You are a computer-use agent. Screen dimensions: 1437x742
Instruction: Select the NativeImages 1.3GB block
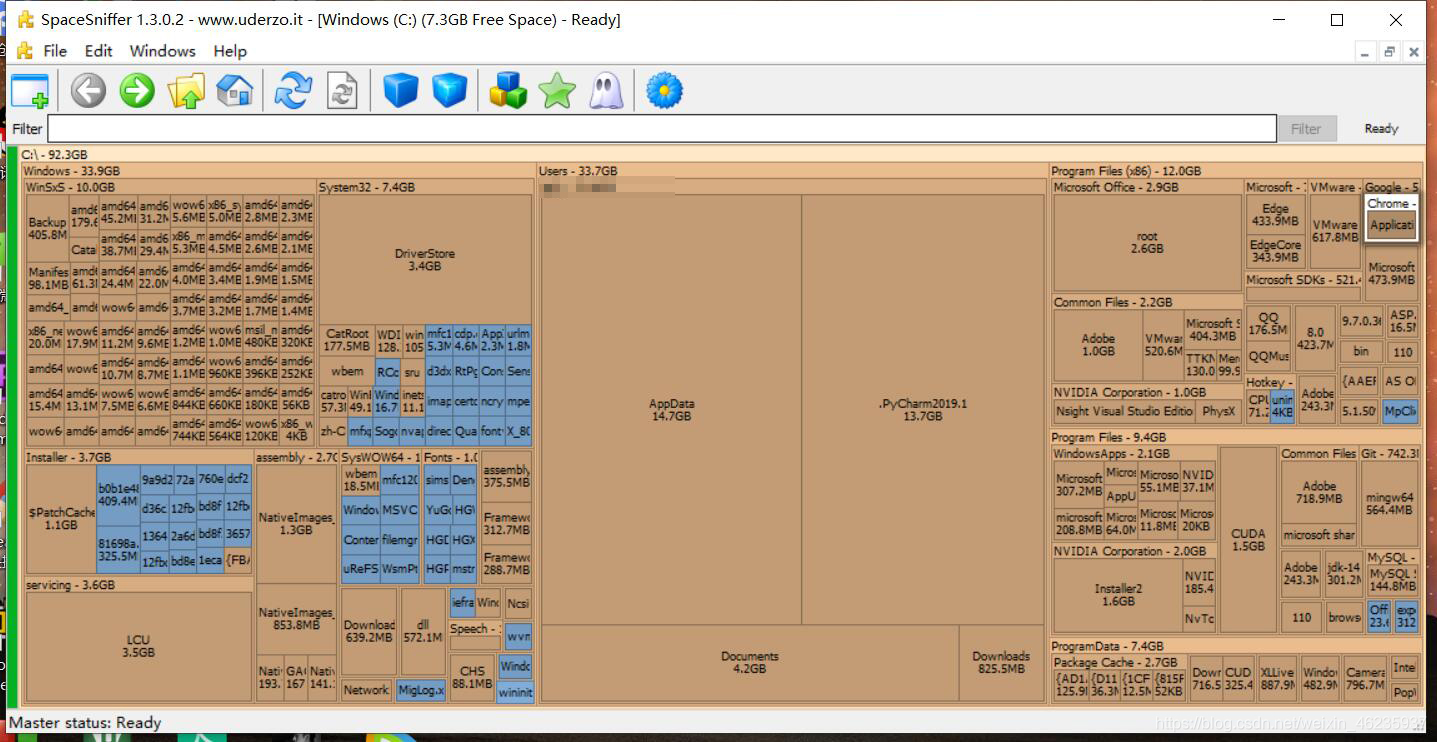pyautogui.click(x=296, y=524)
